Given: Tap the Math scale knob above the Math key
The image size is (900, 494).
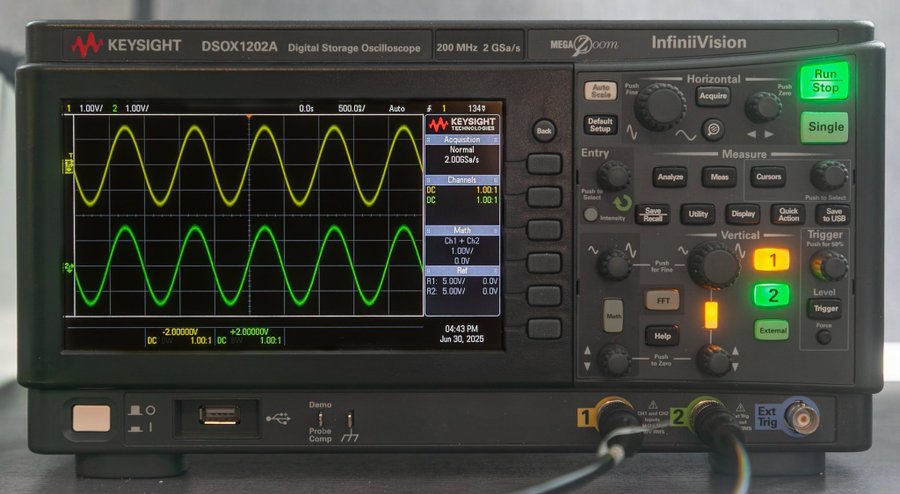Looking at the screenshot, I should (x=613, y=264).
